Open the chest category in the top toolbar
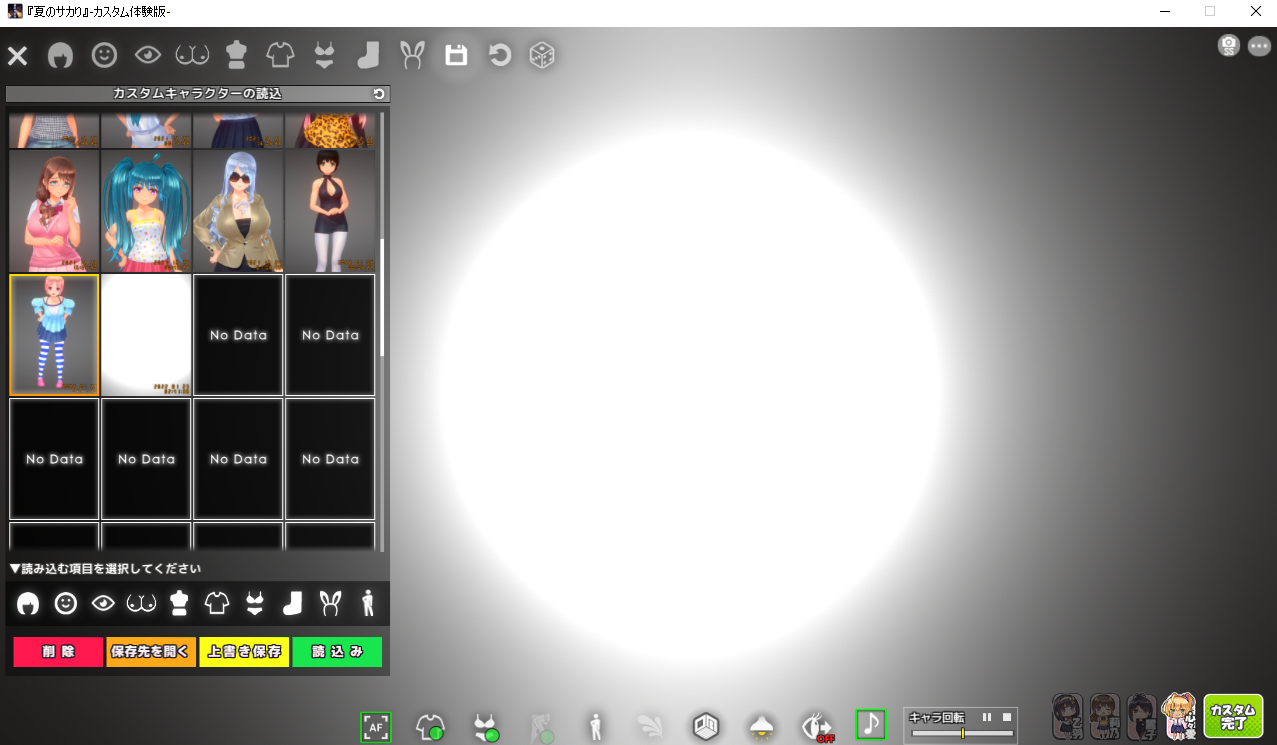This screenshot has width=1277, height=745. 192,56
